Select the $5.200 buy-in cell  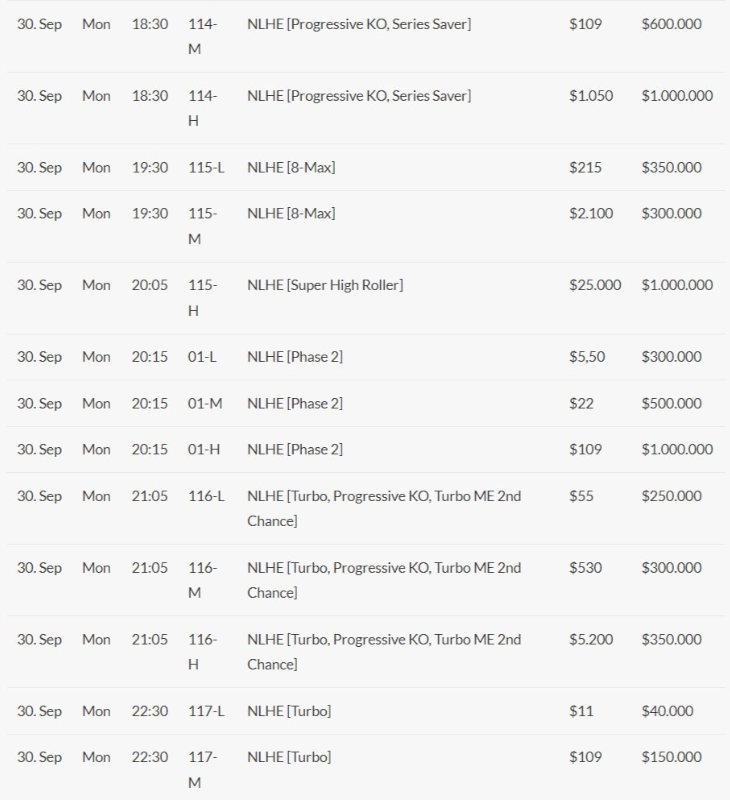591,639
